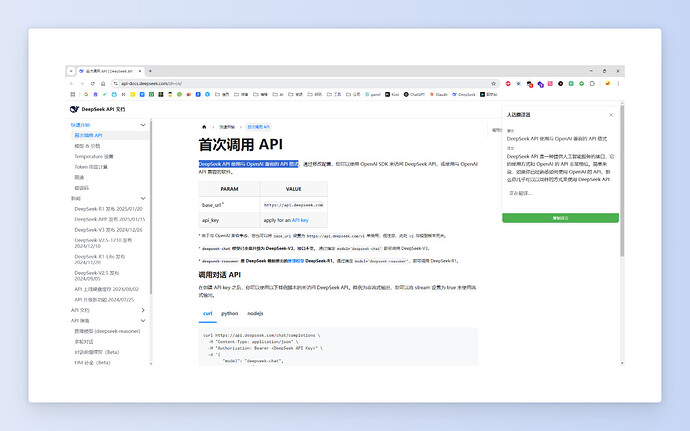Reload the page with the refresh icon

point(92,83)
